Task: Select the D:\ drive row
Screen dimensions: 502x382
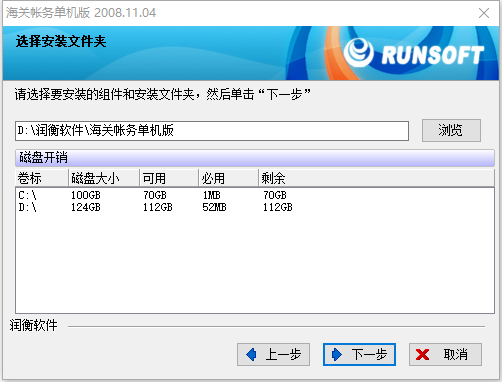Action: click(255, 207)
